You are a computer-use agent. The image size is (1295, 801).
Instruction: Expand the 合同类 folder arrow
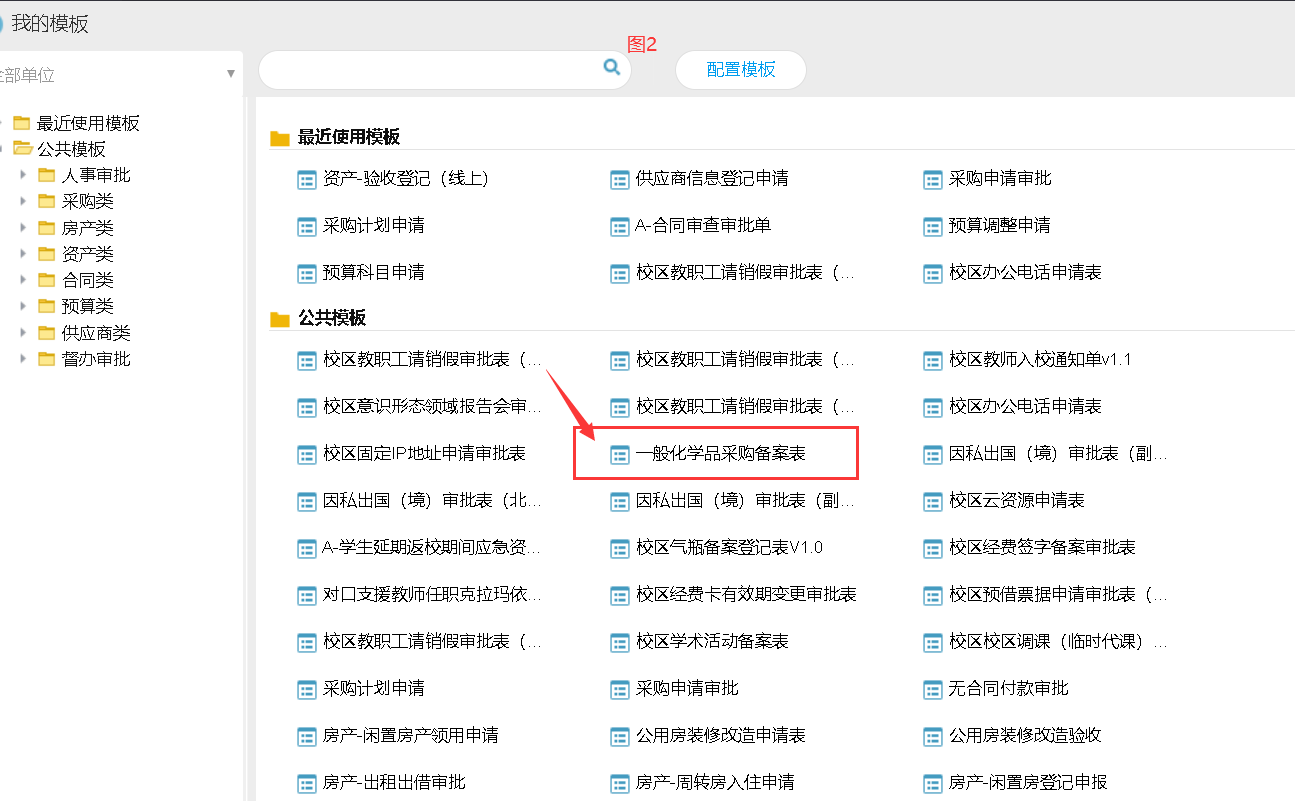coord(23,280)
